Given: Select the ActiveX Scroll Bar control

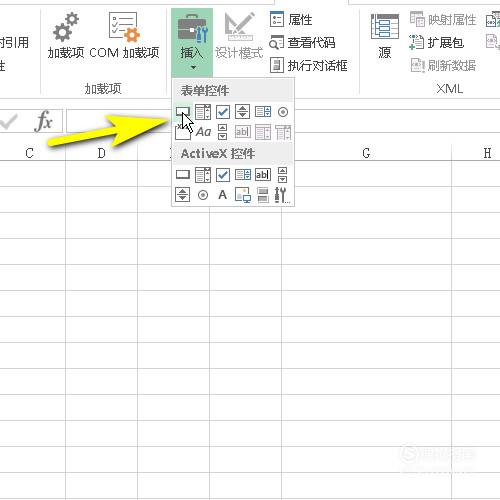Looking at the screenshot, I should pyautogui.click(x=282, y=175).
